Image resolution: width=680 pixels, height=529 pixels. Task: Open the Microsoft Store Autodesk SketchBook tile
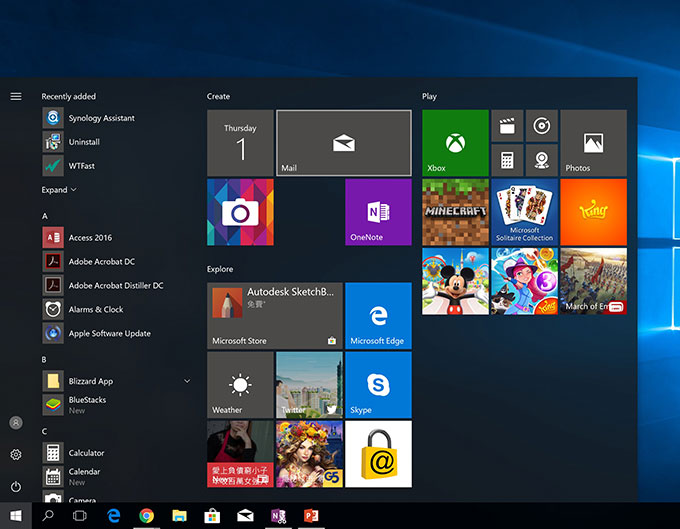pos(275,316)
